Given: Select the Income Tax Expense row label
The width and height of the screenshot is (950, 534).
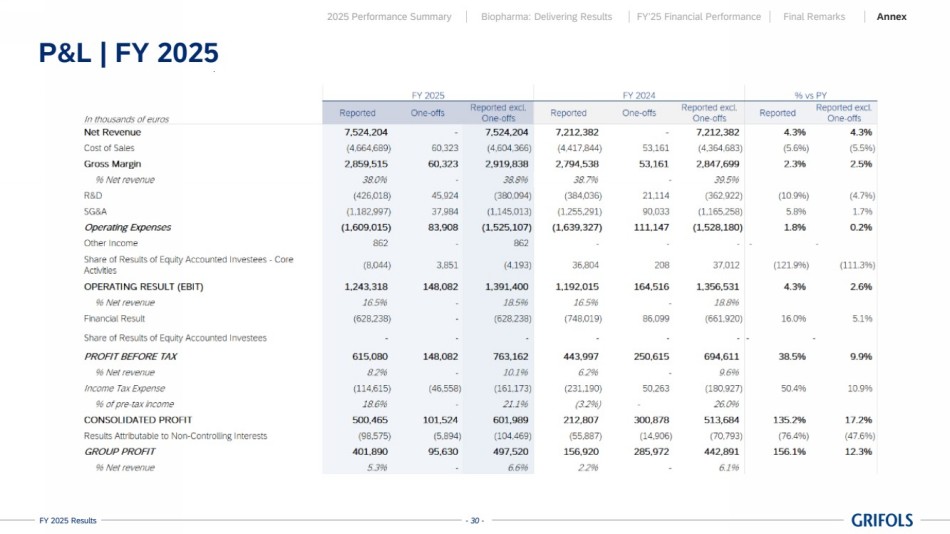Looking at the screenshot, I should (124, 388).
